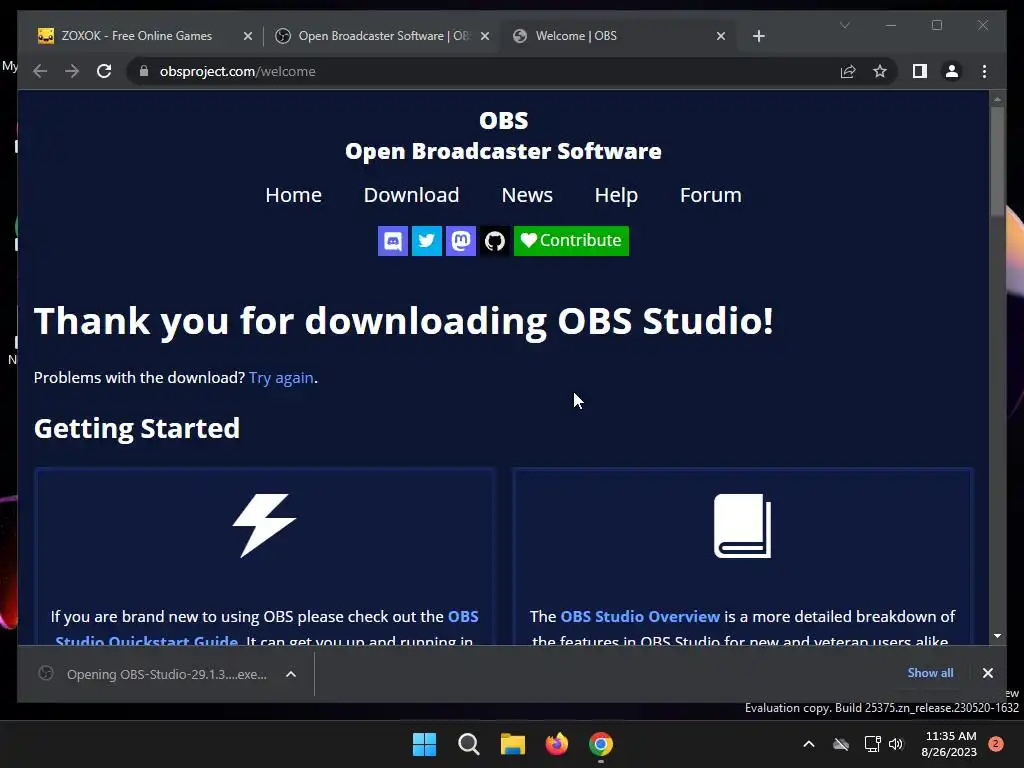Open the tab search dropdown arrow

coord(844,25)
